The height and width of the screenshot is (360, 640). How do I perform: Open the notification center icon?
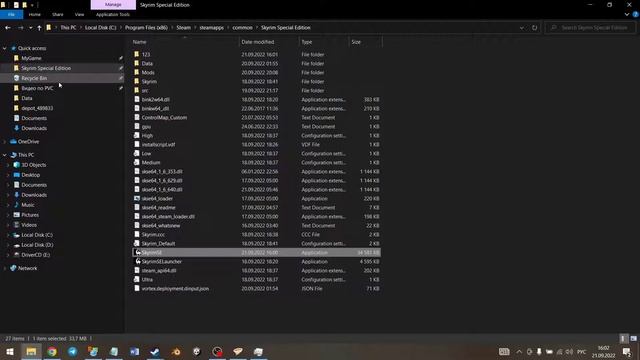click(627, 352)
